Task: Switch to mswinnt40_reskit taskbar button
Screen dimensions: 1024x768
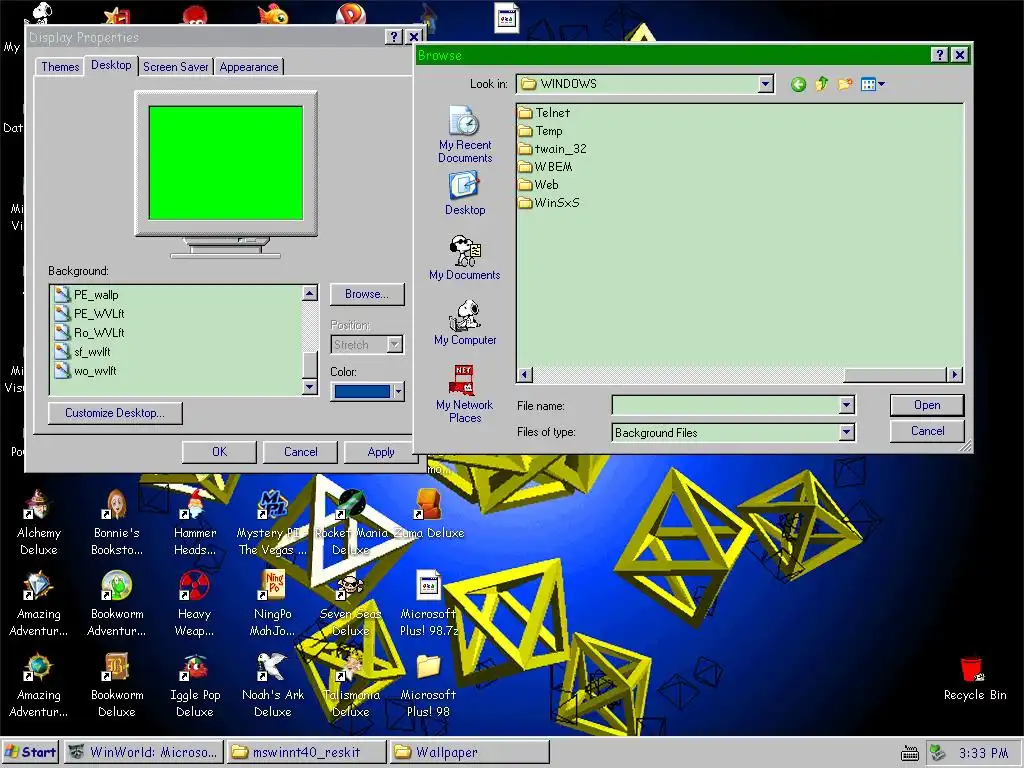Action: [x=306, y=752]
